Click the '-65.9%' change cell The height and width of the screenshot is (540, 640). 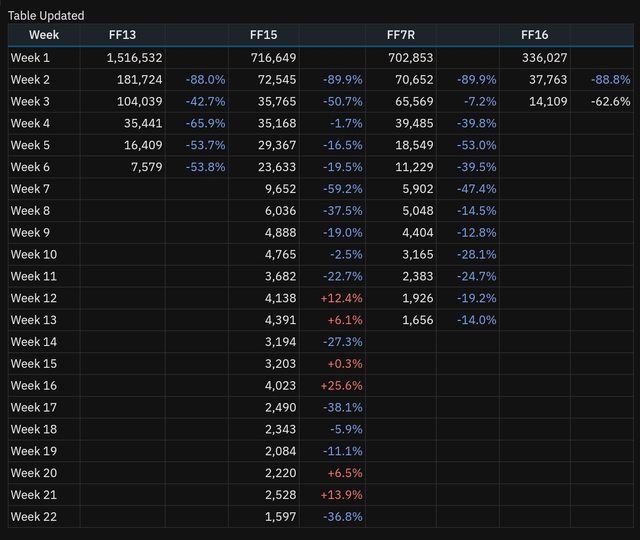tap(205, 123)
